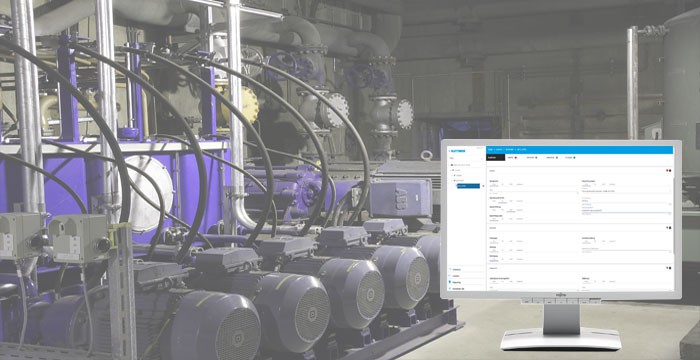Toggle pin icon in second section header
Screen dimensions: 700x360
coord(667,228)
